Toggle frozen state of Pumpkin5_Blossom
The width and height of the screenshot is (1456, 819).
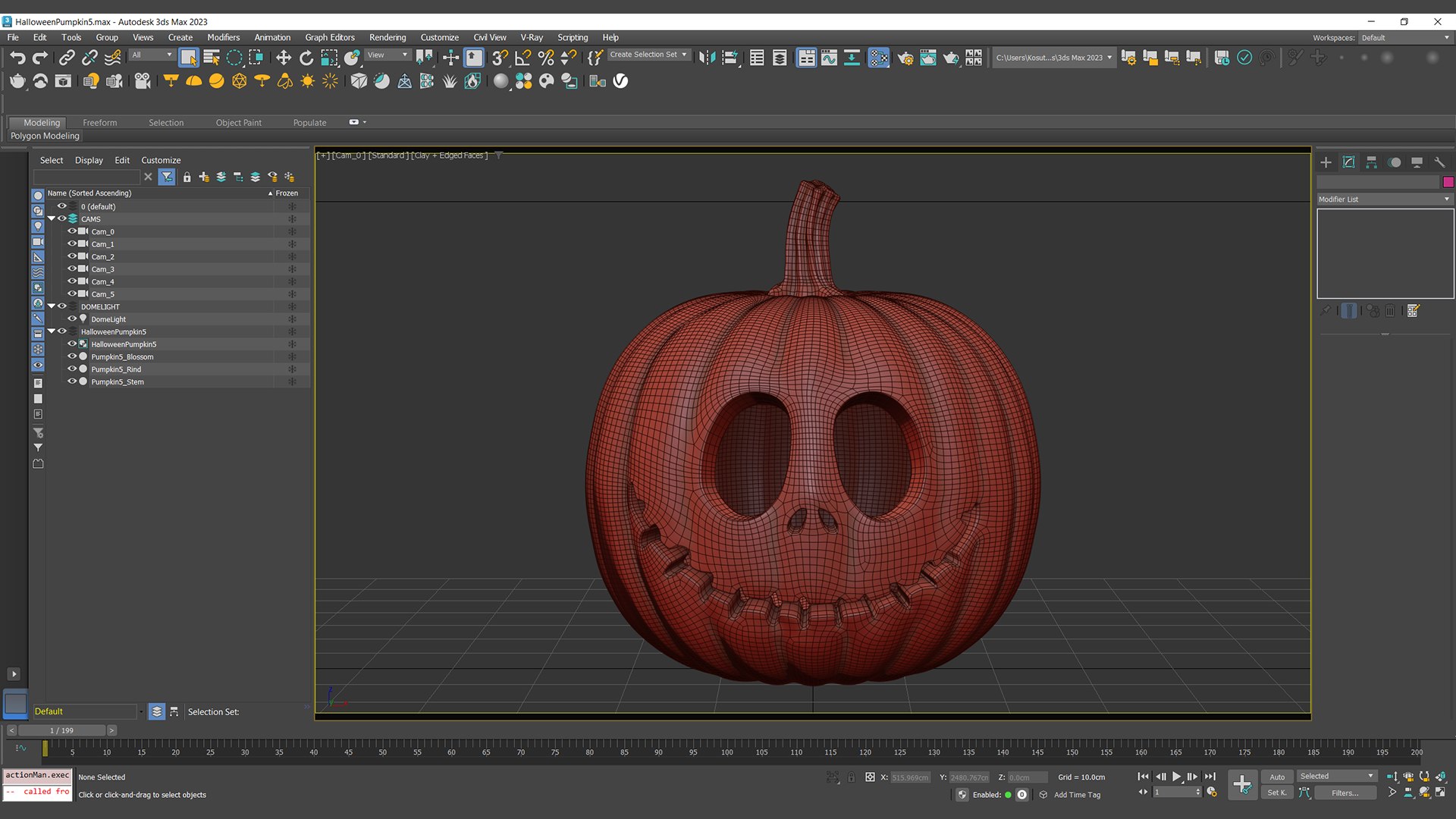(x=292, y=356)
